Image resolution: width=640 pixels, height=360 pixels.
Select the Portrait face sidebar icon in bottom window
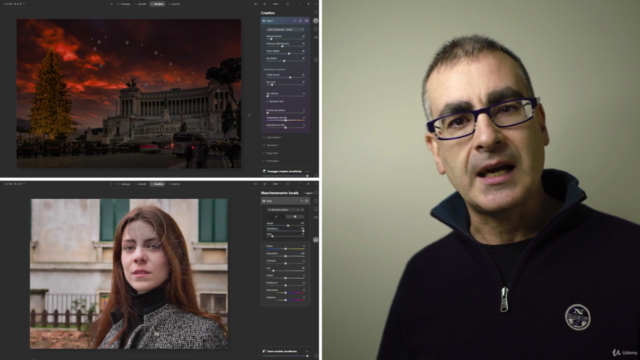click(x=316, y=209)
